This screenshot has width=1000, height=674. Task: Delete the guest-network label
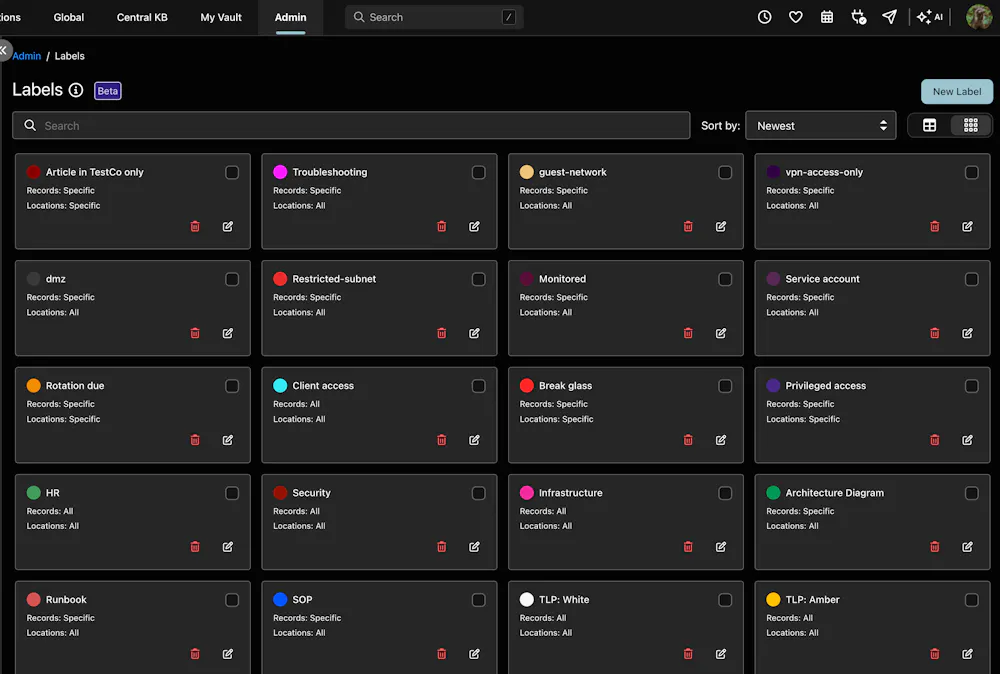pos(688,226)
